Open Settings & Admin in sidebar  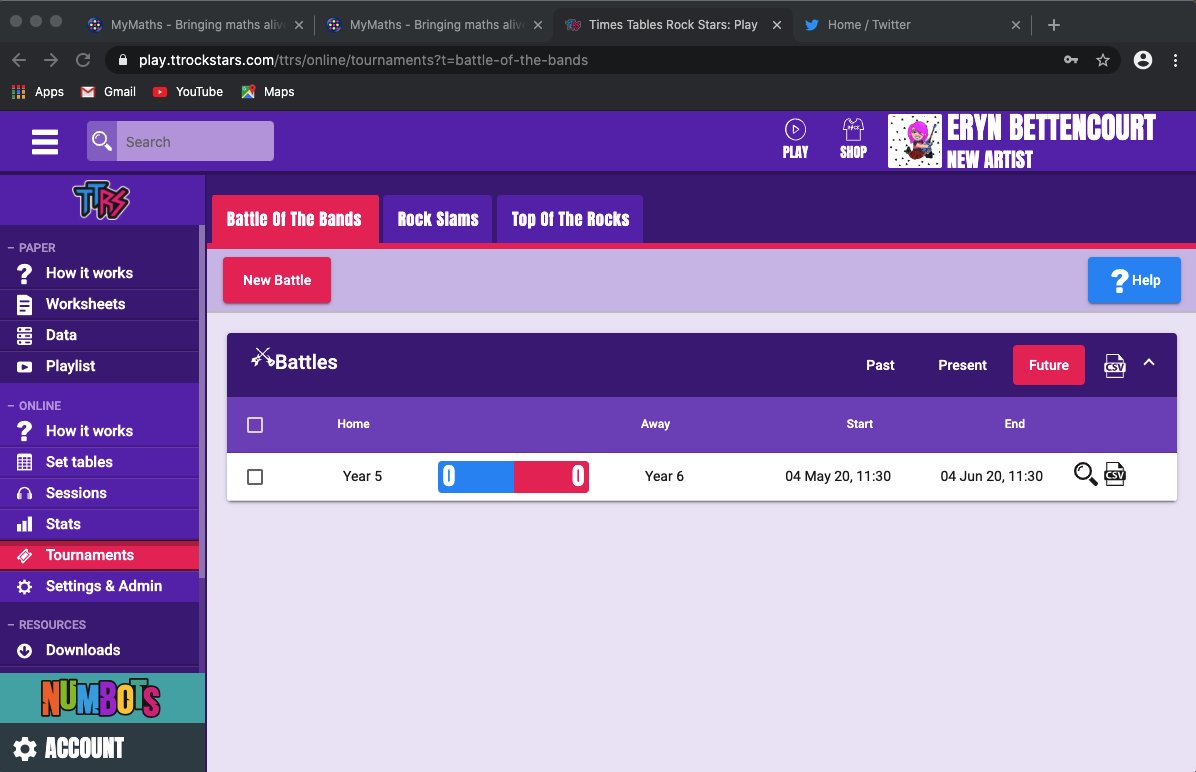(99, 587)
